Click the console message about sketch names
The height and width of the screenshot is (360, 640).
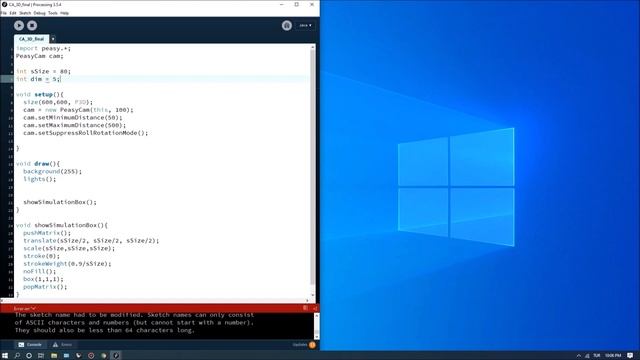point(134,322)
